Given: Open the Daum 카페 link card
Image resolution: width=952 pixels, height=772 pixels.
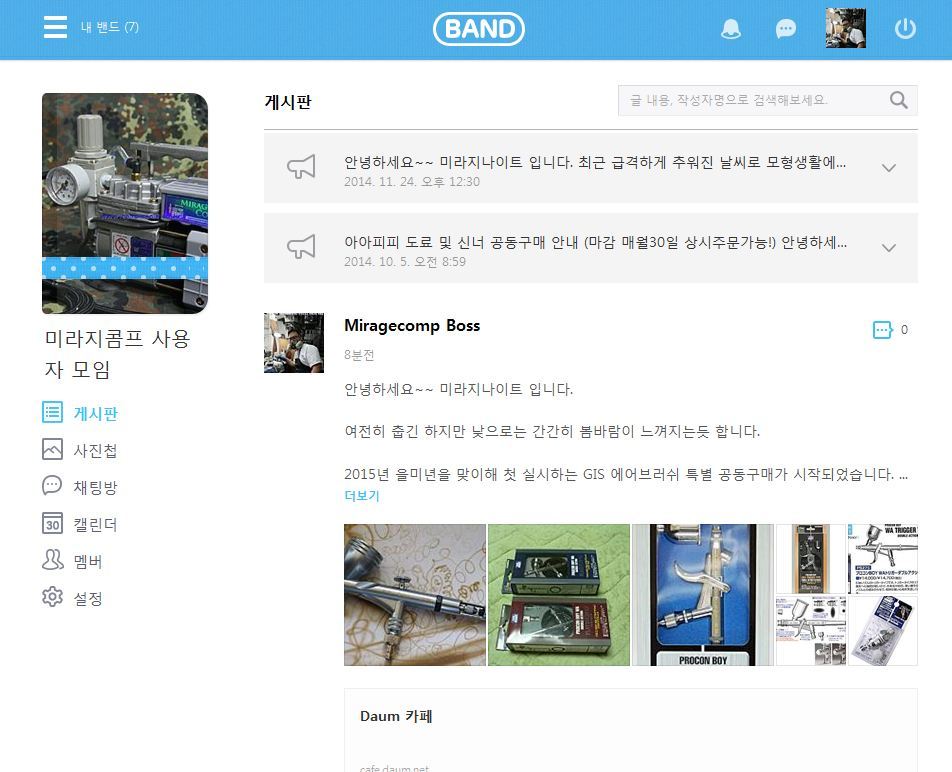Looking at the screenshot, I should pos(631,730).
